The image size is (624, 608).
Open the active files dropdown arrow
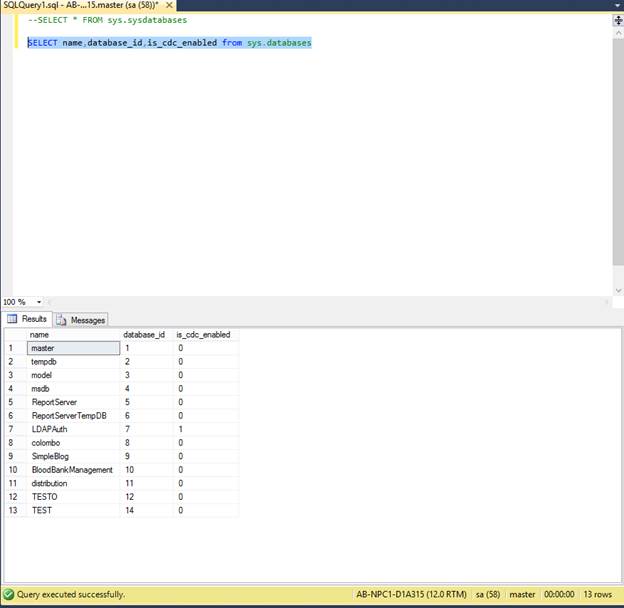[617, 6]
